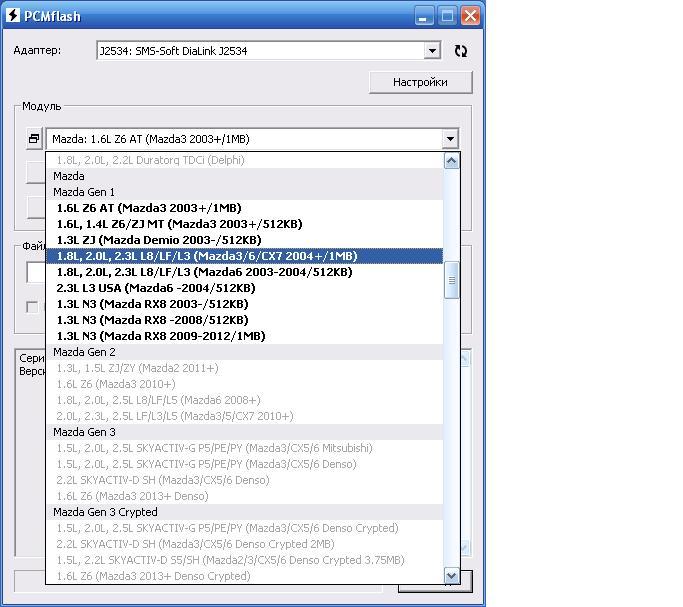Screen dimensions: 683x607
Task: Click the dropdown list scrollbar thumb
Action: [452, 280]
